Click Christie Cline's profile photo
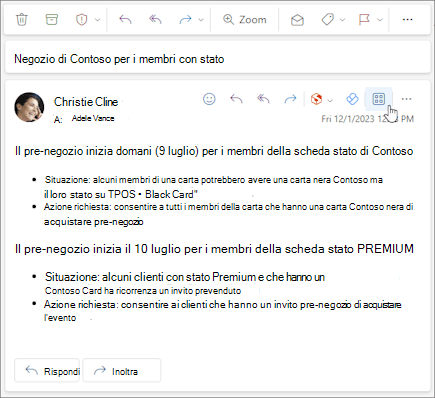Viewport: 435px width, 398px height. tap(29, 107)
